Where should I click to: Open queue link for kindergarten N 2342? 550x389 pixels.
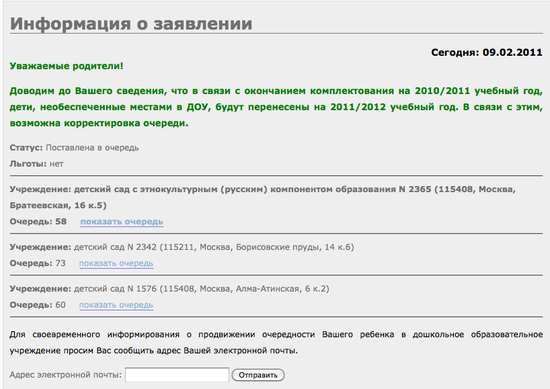116,263
